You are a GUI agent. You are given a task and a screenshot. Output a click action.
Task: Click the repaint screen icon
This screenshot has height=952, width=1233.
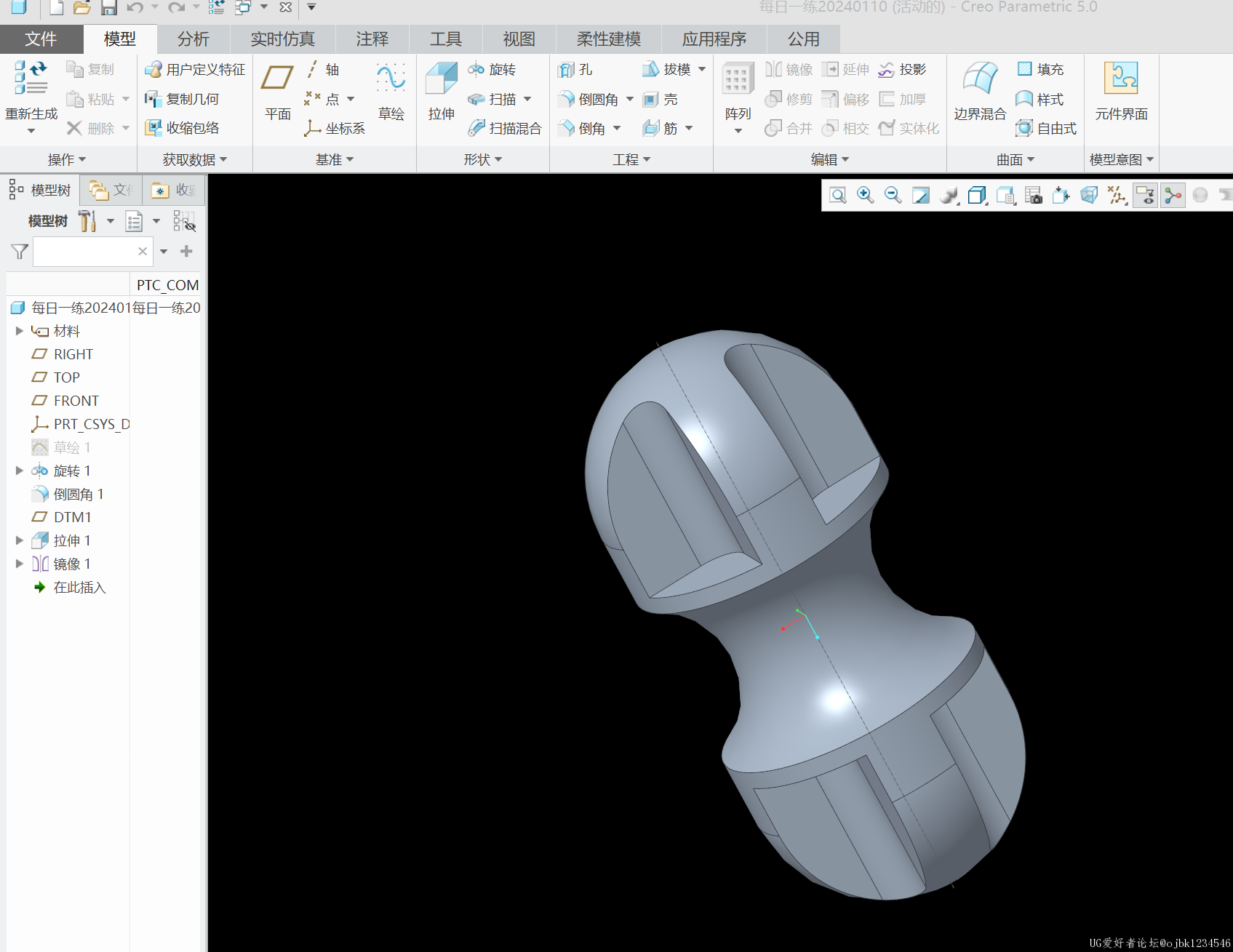pyautogui.click(x=921, y=195)
